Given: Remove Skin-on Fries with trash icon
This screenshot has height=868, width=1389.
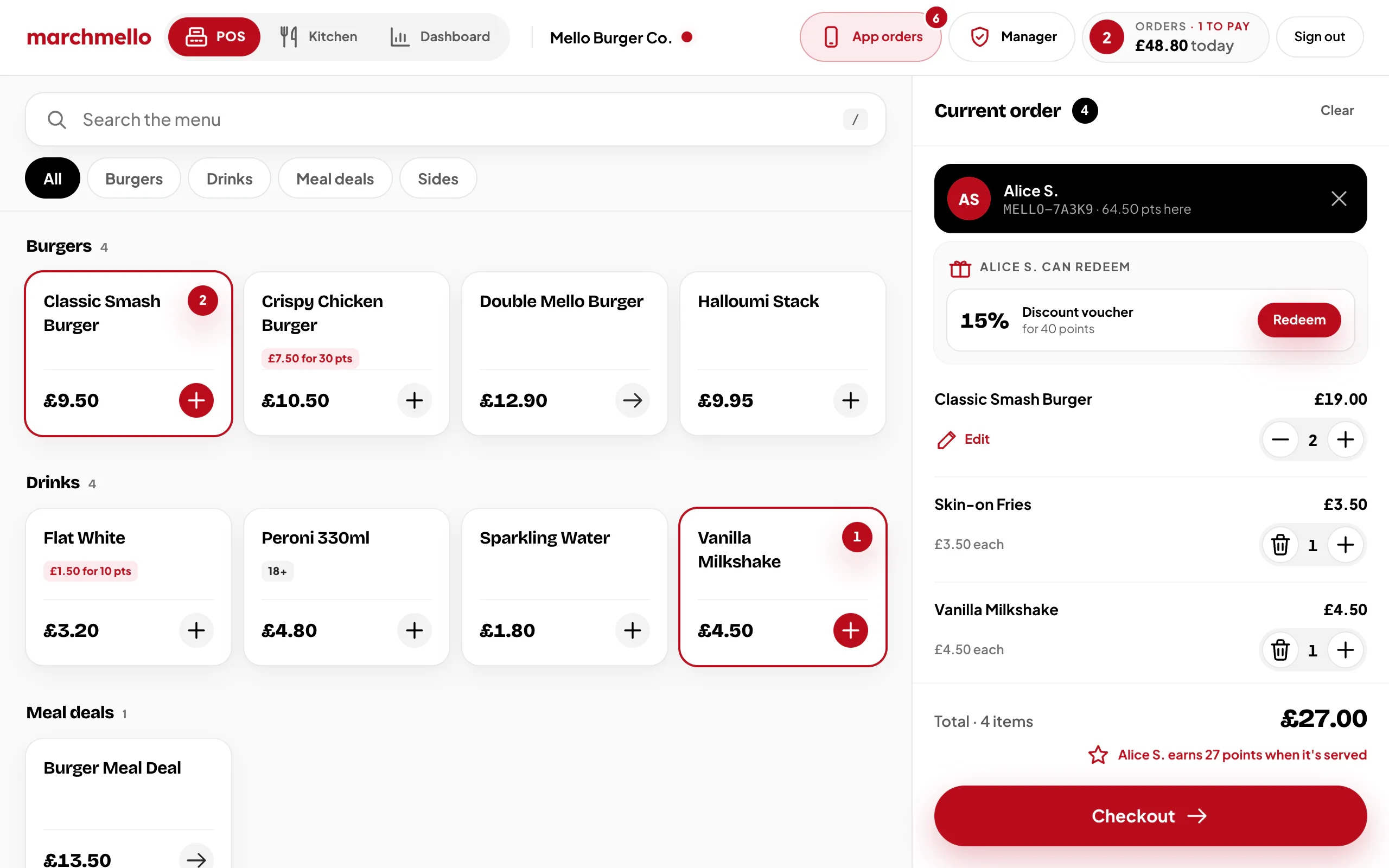Looking at the screenshot, I should pyautogui.click(x=1280, y=545).
